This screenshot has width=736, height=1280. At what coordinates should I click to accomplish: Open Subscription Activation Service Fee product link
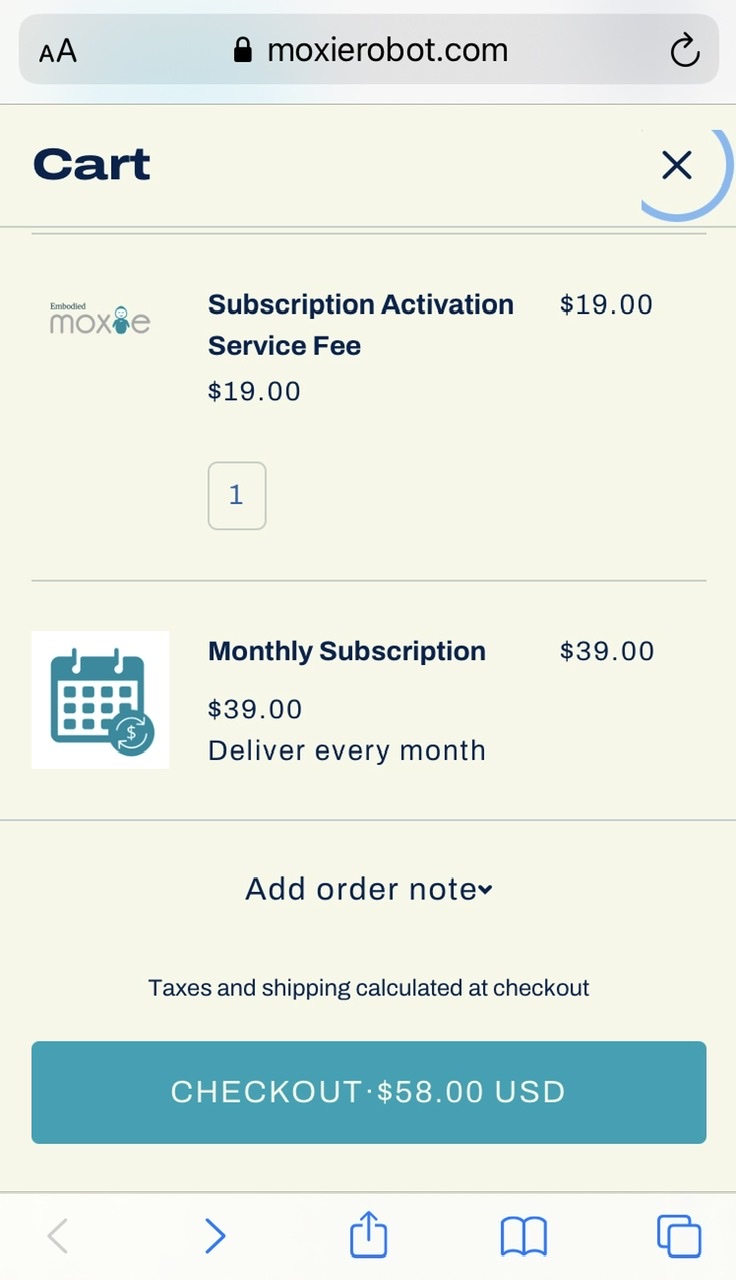pos(360,324)
